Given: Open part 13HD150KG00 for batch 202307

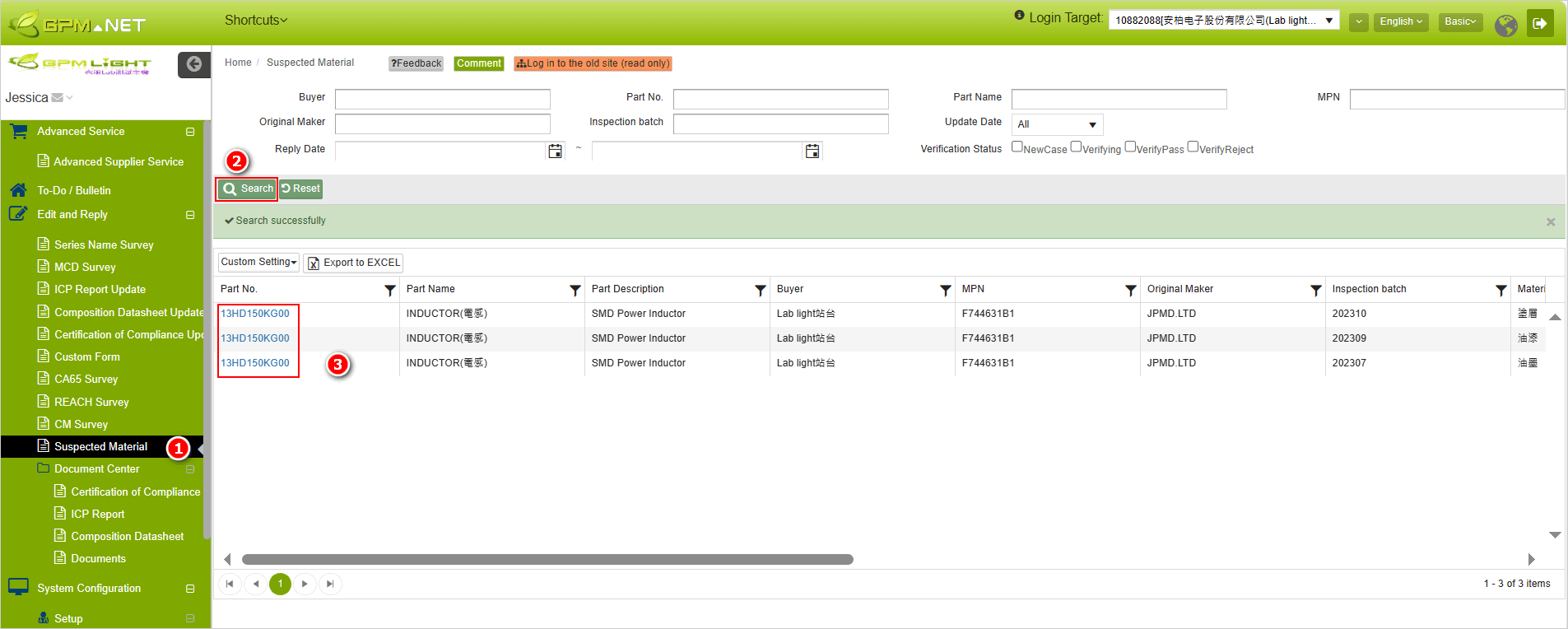Looking at the screenshot, I should click(x=255, y=363).
